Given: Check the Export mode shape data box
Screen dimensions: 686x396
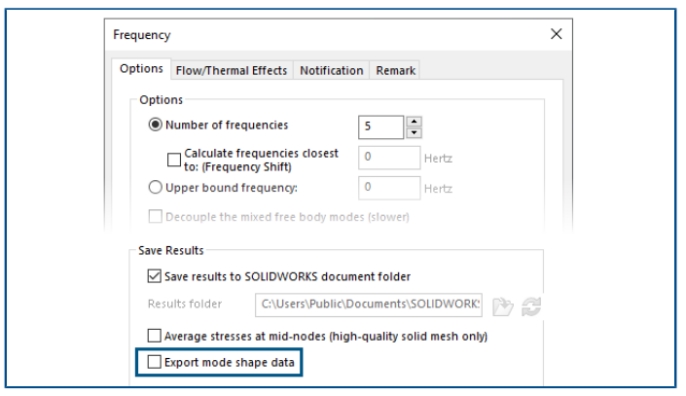Looking at the screenshot, I should click(x=154, y=362).
